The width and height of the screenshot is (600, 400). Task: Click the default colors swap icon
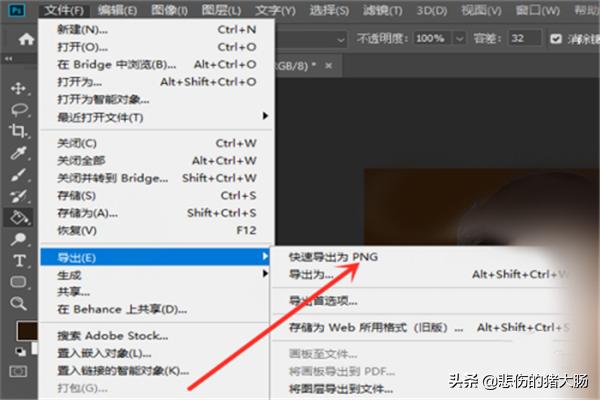[19, 351]
